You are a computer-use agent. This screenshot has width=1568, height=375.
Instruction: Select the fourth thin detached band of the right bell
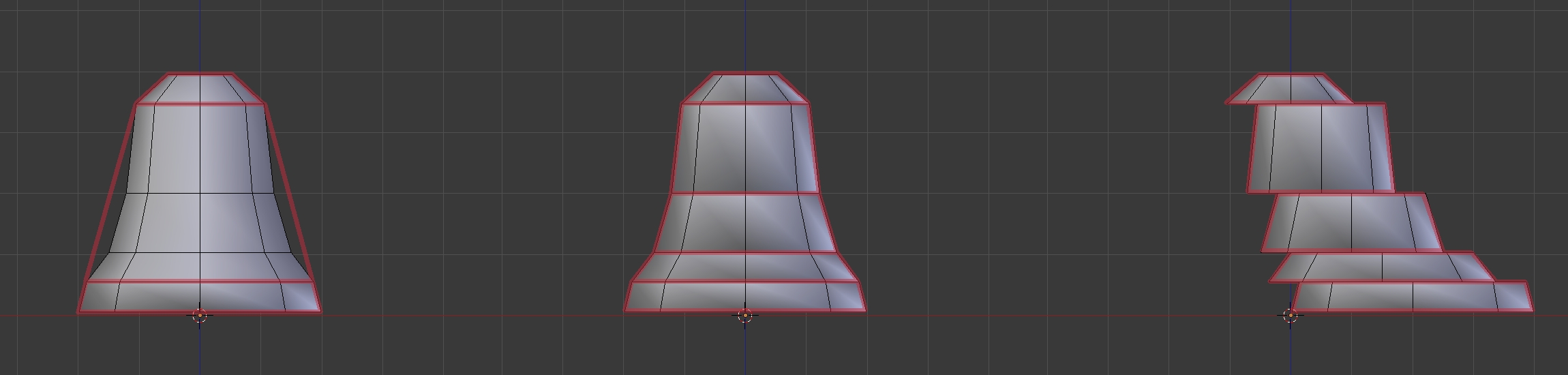(1382, 267)
